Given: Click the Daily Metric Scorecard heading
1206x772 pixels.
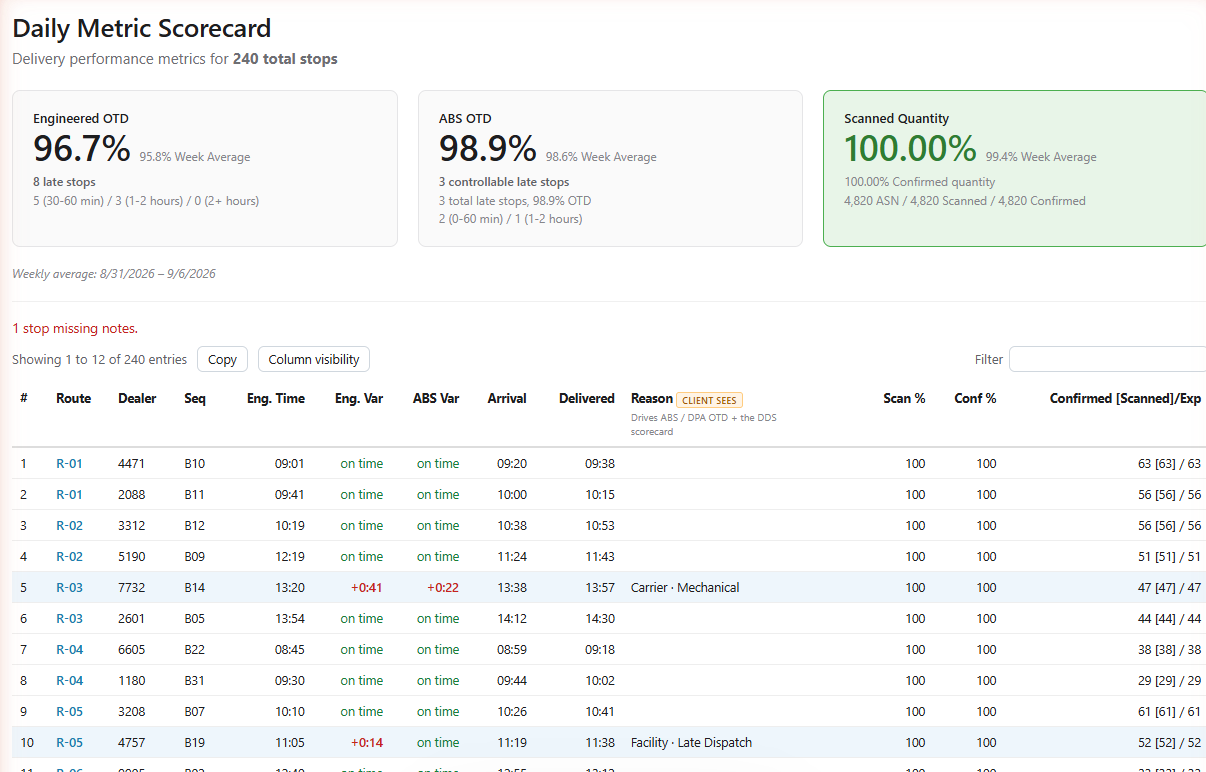Looking at the screenshot, I should coord(141,29).
